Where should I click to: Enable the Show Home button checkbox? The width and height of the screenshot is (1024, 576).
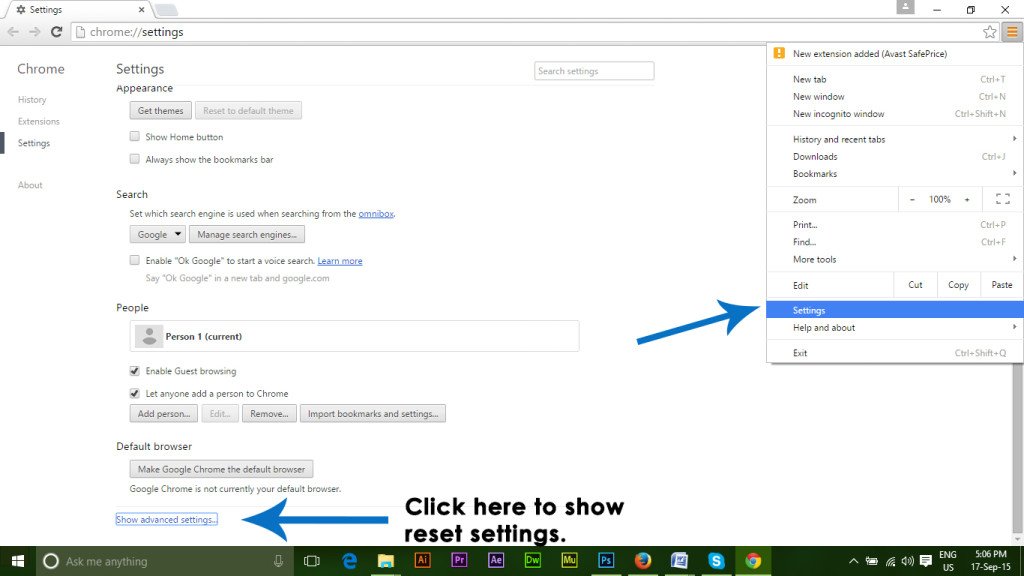coord(135,136)
